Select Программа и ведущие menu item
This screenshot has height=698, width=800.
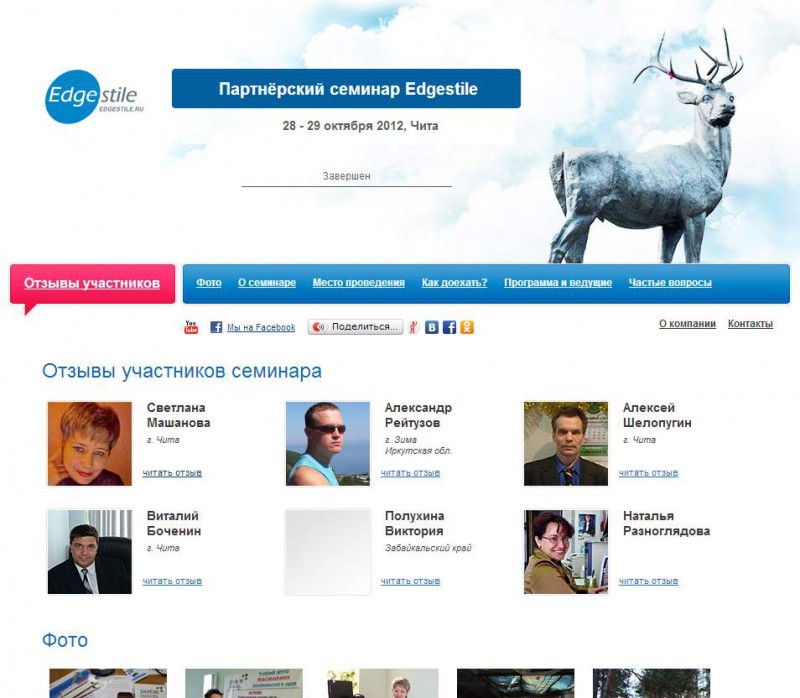pyautogui.click(x=558, y=283)
